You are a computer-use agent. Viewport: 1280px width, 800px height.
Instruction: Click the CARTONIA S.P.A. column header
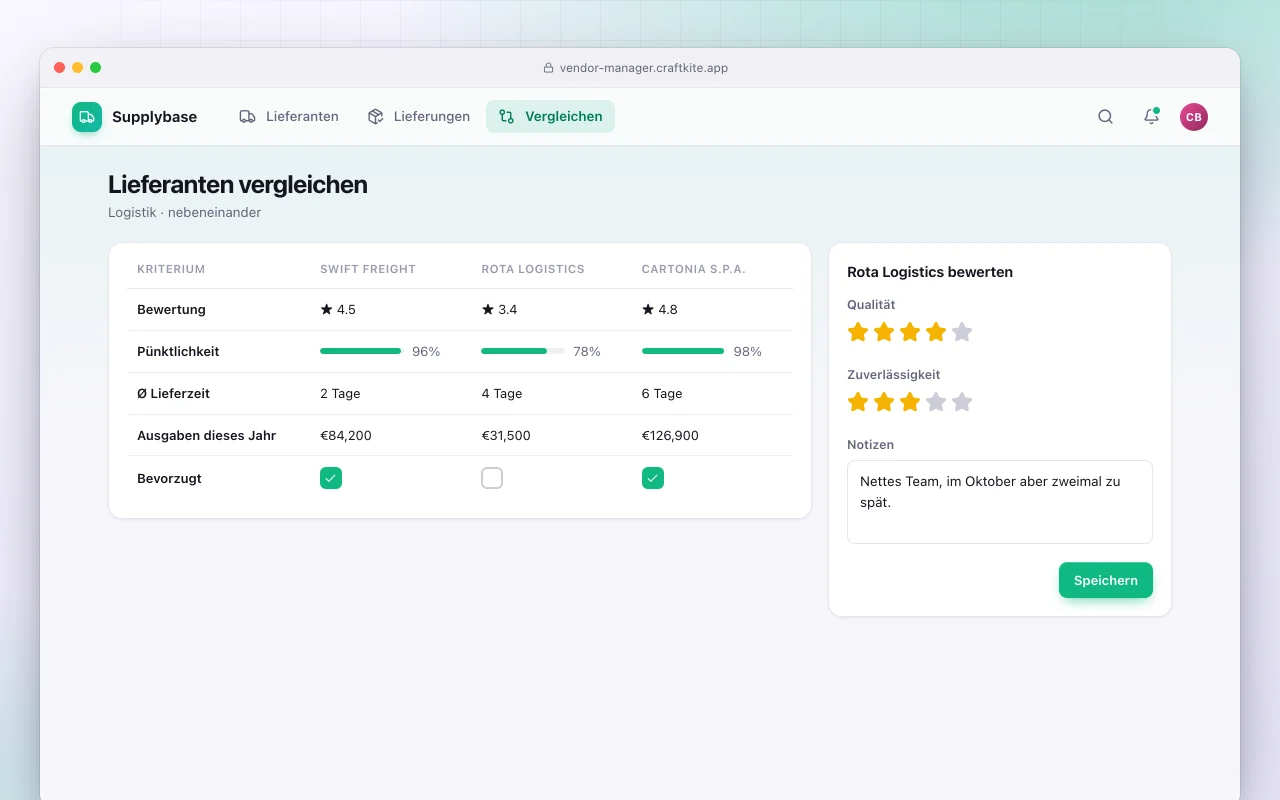(694, 269)
